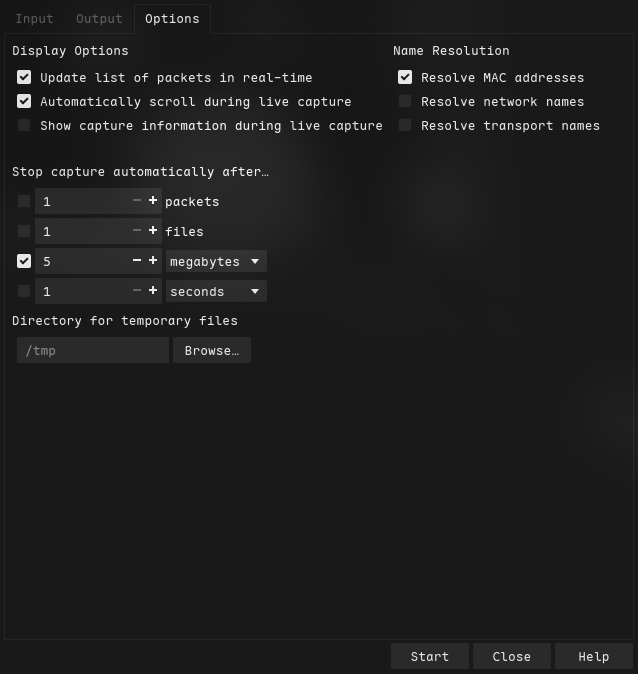Increase seconds value with plus icon

click(x=153, y=291)
